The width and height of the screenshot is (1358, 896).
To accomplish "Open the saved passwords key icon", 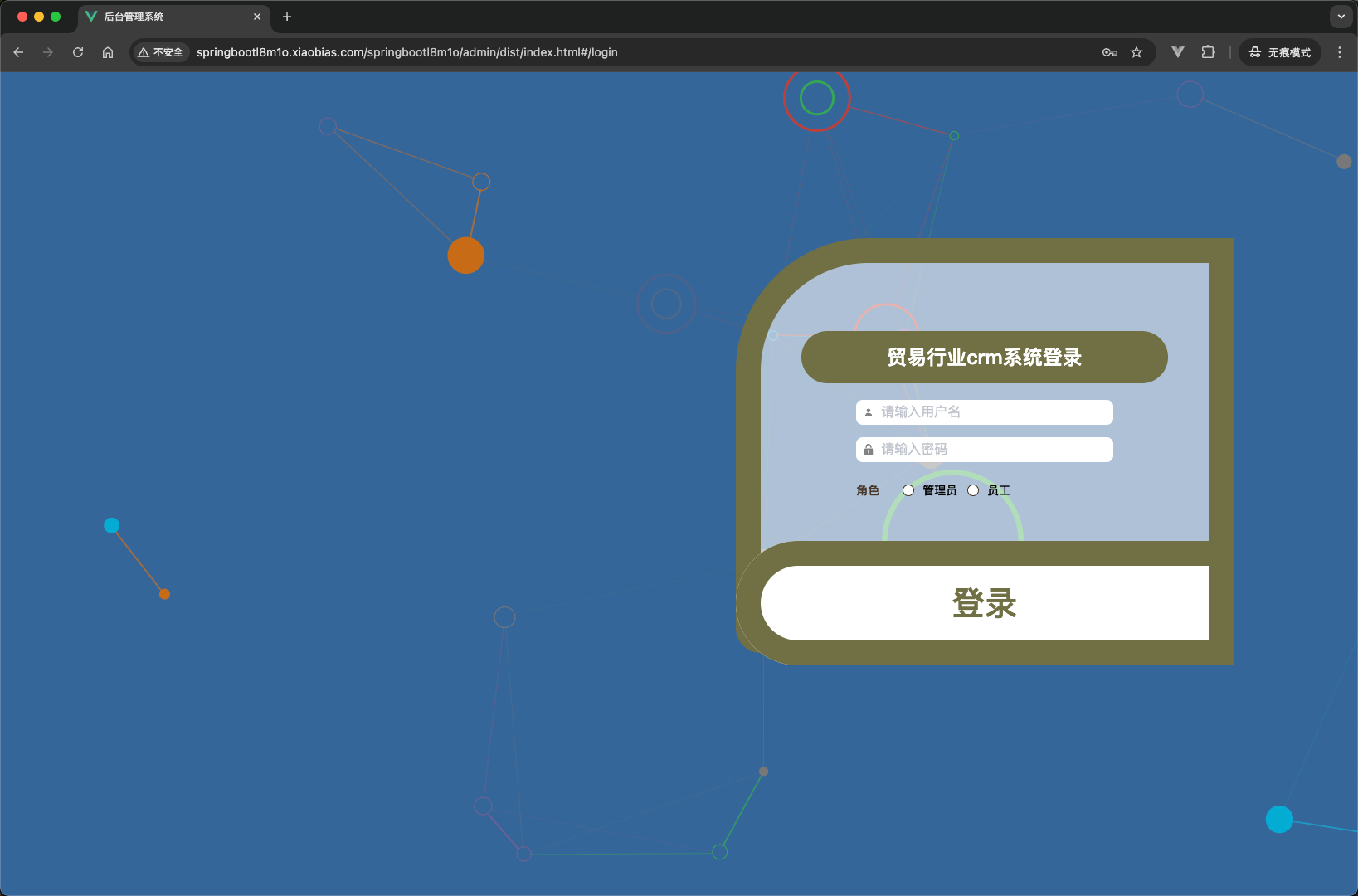I will coord(1110,52).
